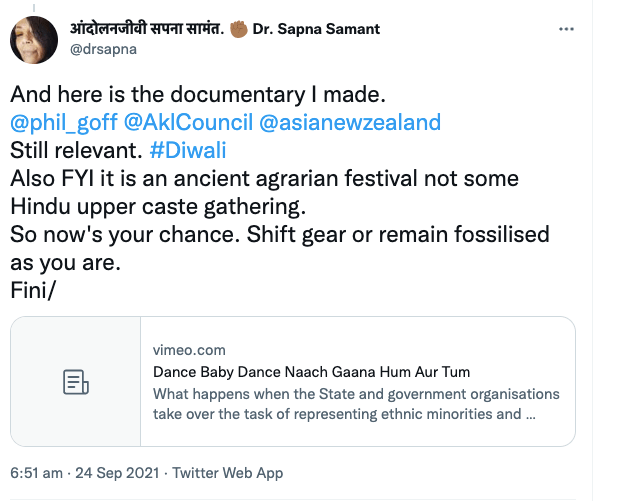Click the document icon in Vimeo card

[x=77, y=381]
